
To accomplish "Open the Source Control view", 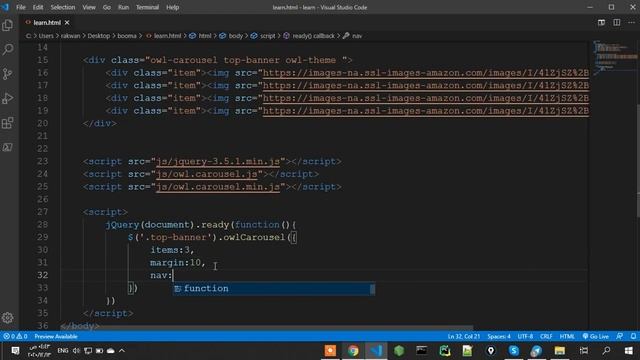I will pos(8,74).
